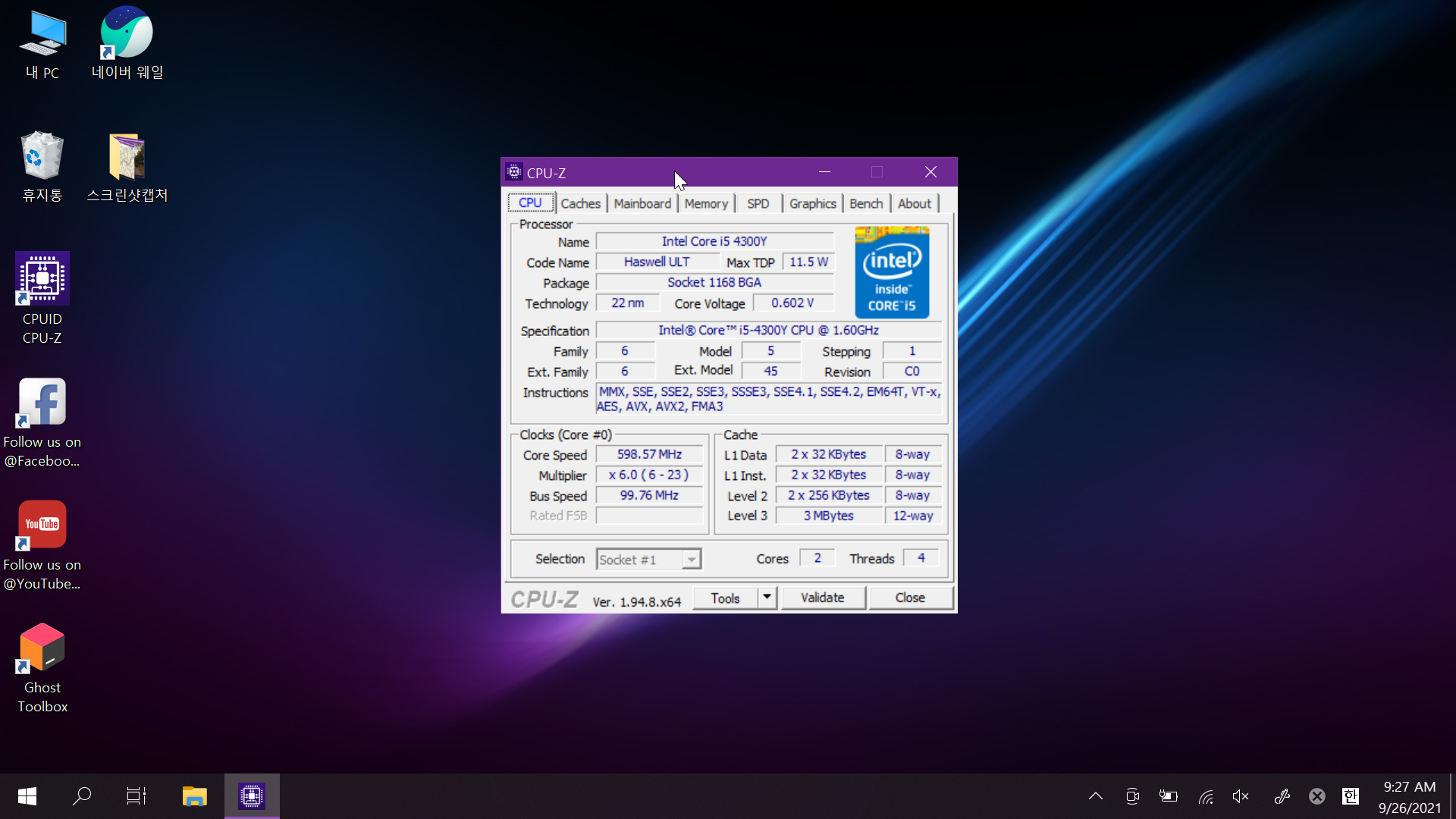The height and width of the screenshot is (819, 1456).
Task: Click the Level 3 12-way value
Action: pos(913,516)
